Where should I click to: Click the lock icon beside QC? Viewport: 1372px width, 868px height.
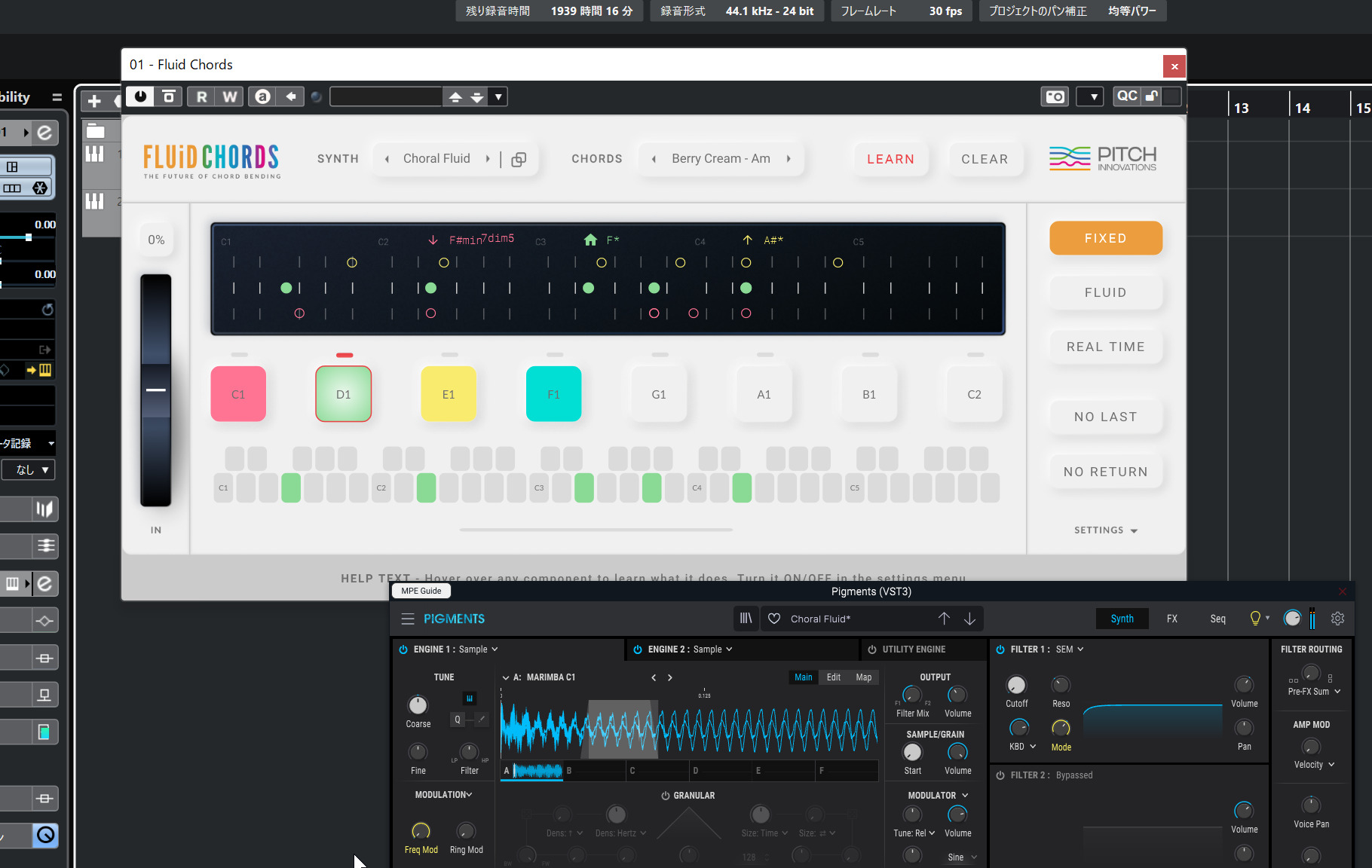coord(1151,96)
